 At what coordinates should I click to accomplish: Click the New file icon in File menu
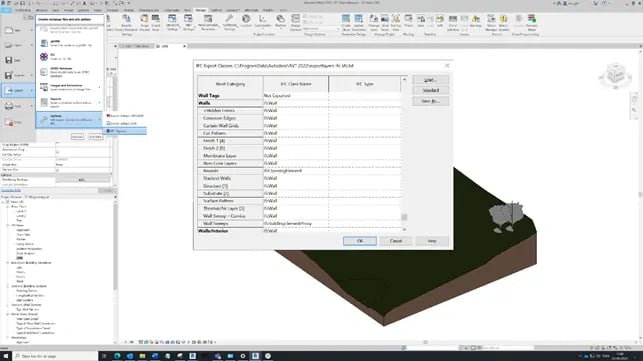pyautogui.click(x=9, y=30)
